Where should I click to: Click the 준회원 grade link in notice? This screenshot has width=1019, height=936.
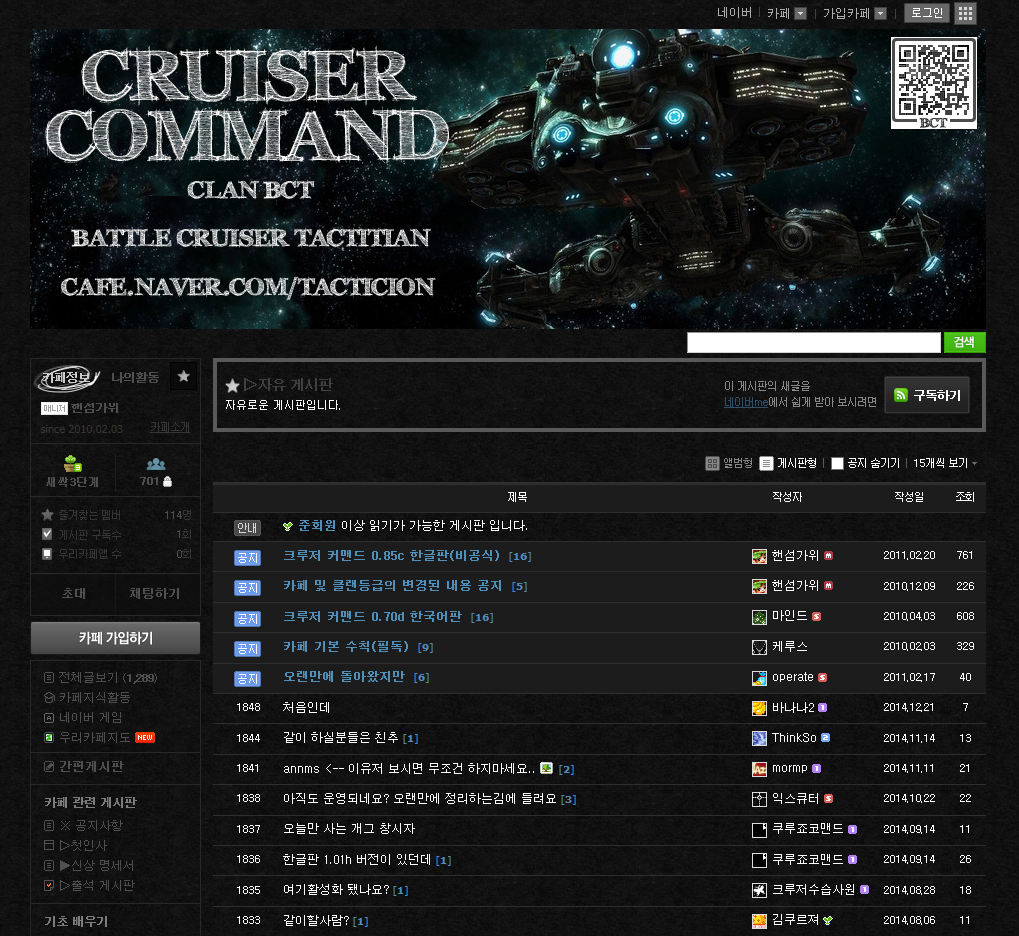(x=317, y=526)
